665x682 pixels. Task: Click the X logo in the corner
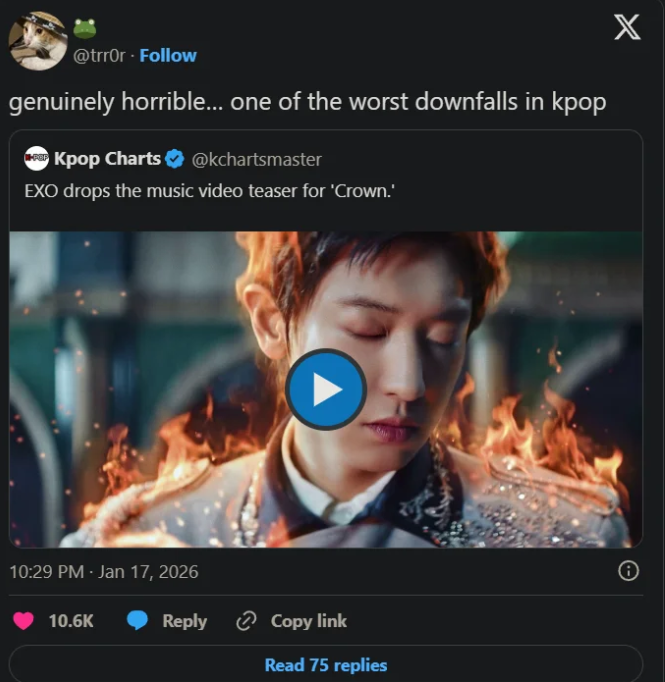tap(627, 27)
